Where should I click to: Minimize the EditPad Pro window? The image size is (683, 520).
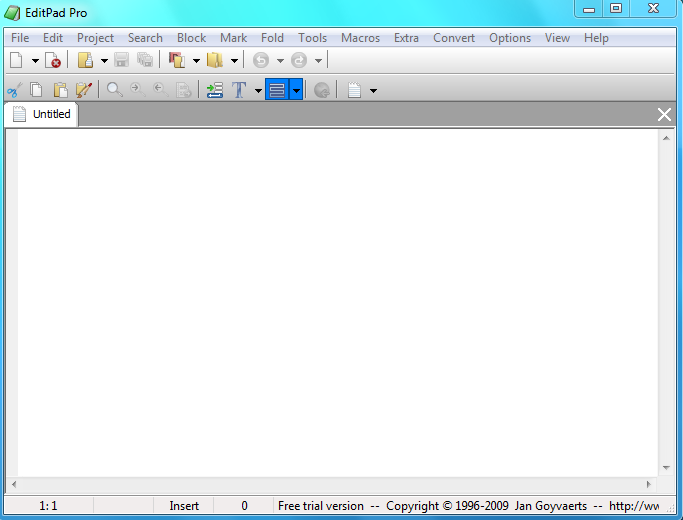coord(589,9)
